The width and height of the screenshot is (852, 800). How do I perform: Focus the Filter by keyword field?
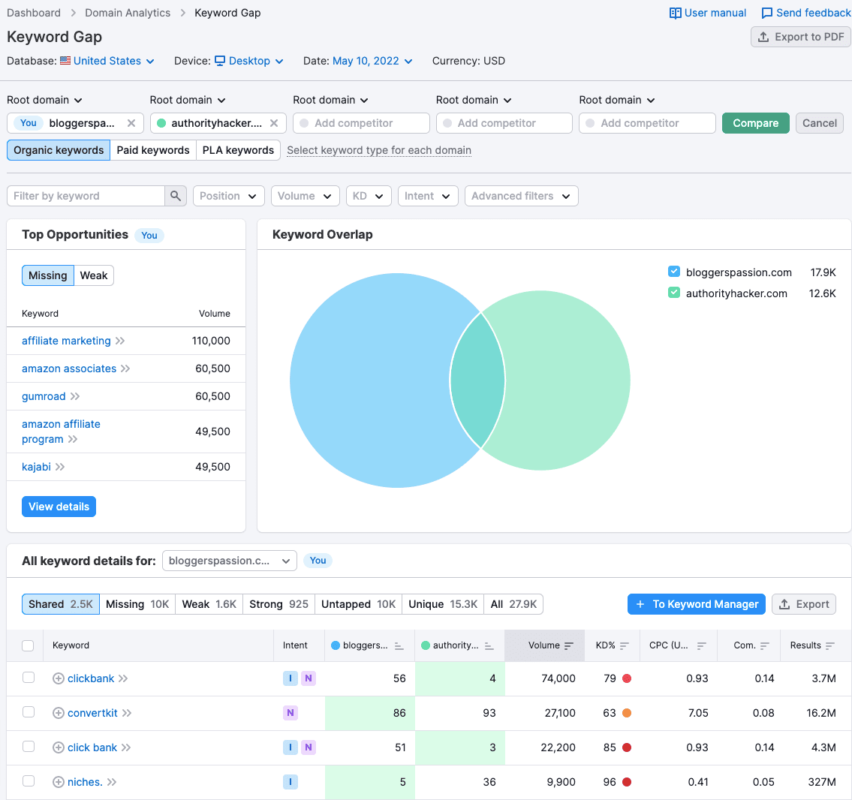click(x=86, y=196)
